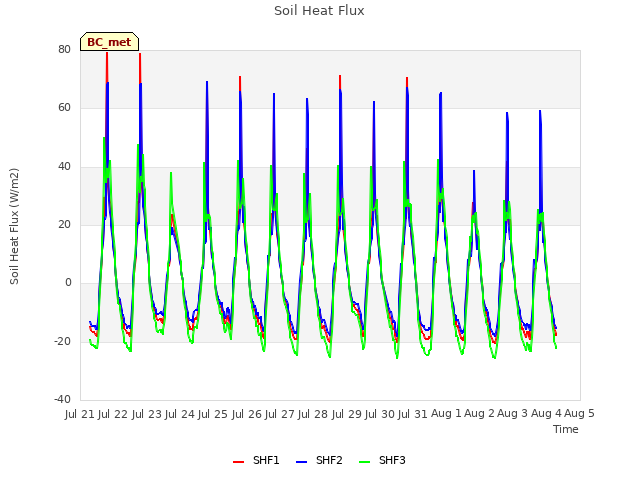This screenshot has height=480, width=640.
Task: Click the y-axis tick label 80
Action: 64,50
